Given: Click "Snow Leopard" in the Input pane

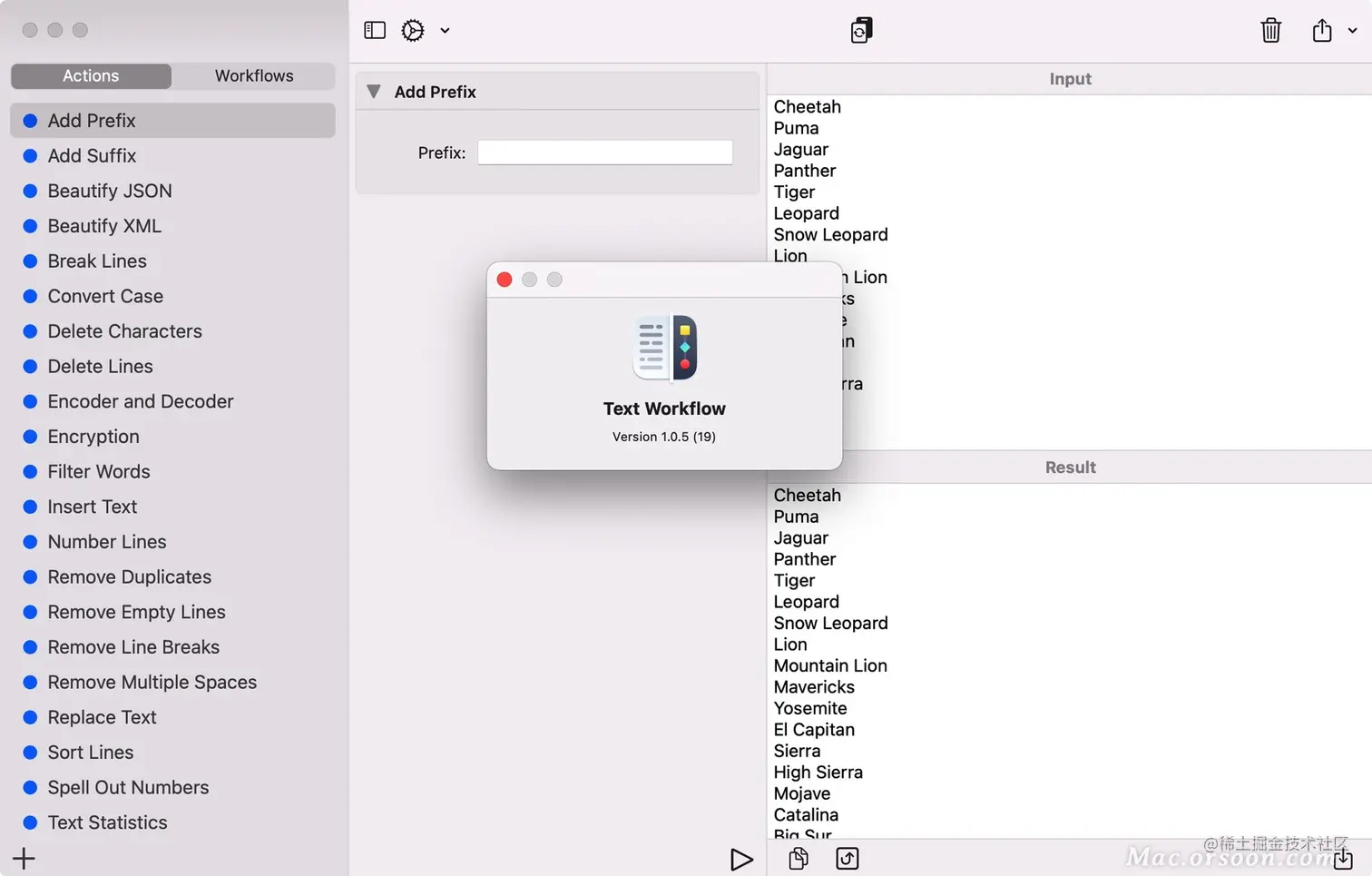Looking at the screenshot, I should [x=831, y=235].
